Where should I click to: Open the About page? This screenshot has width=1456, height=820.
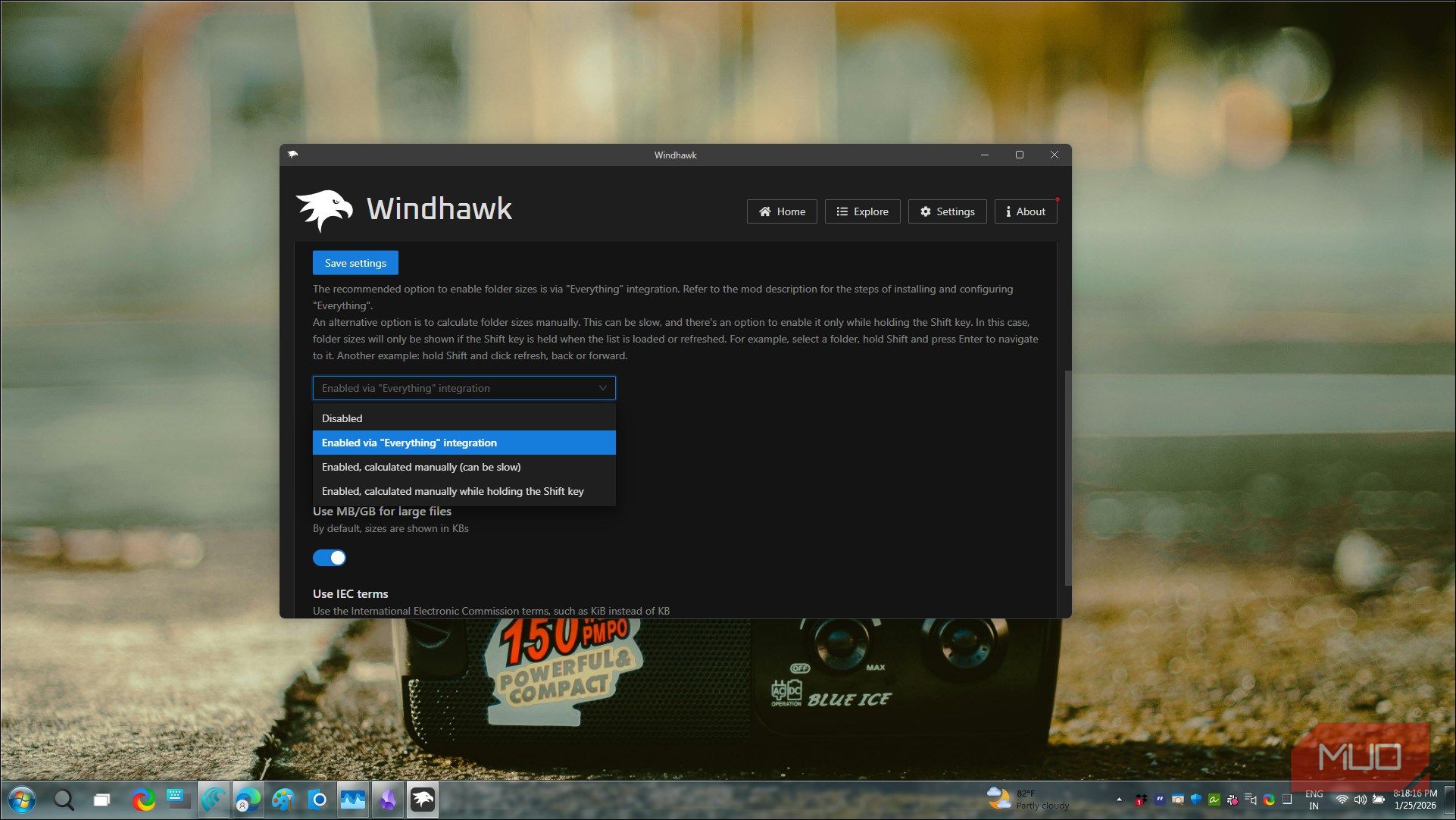coord(1026,211)
